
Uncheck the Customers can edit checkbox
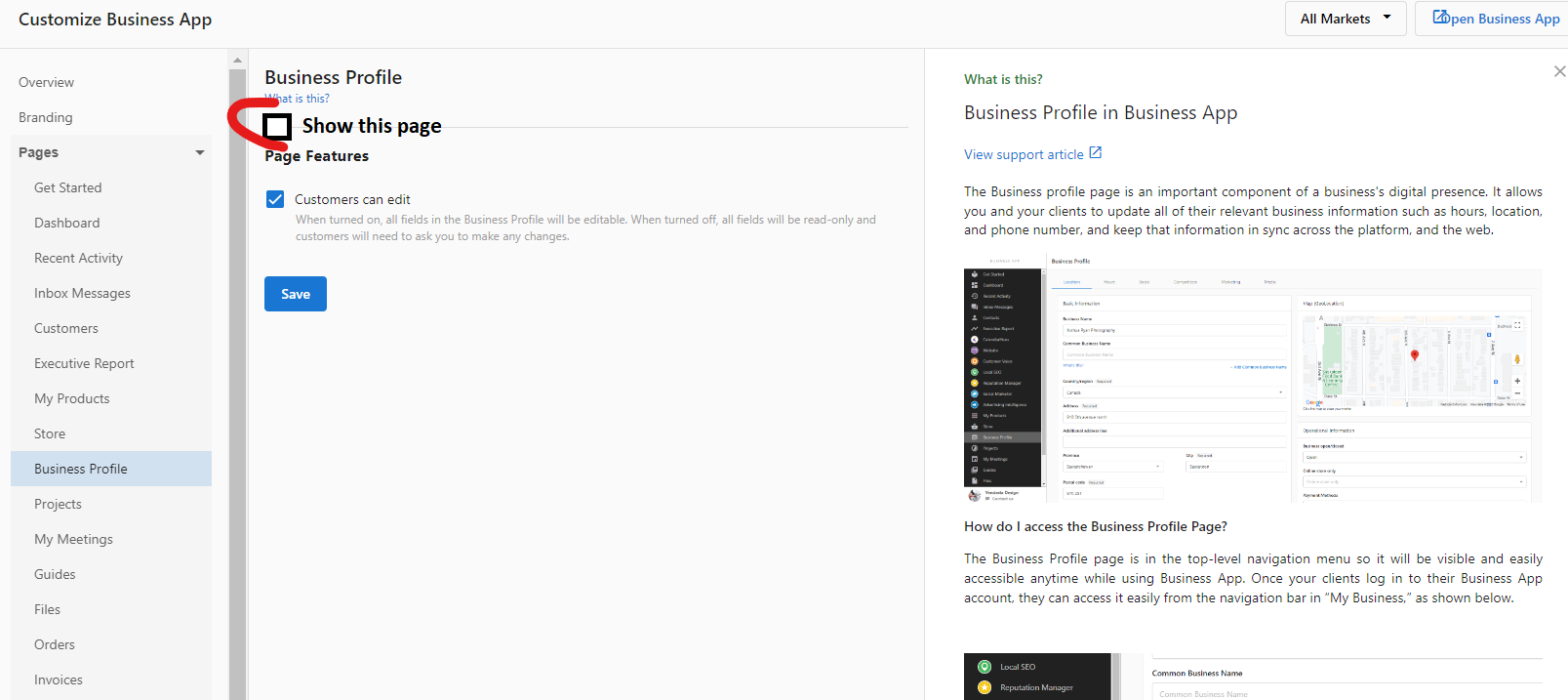click(x=275, y=199)
